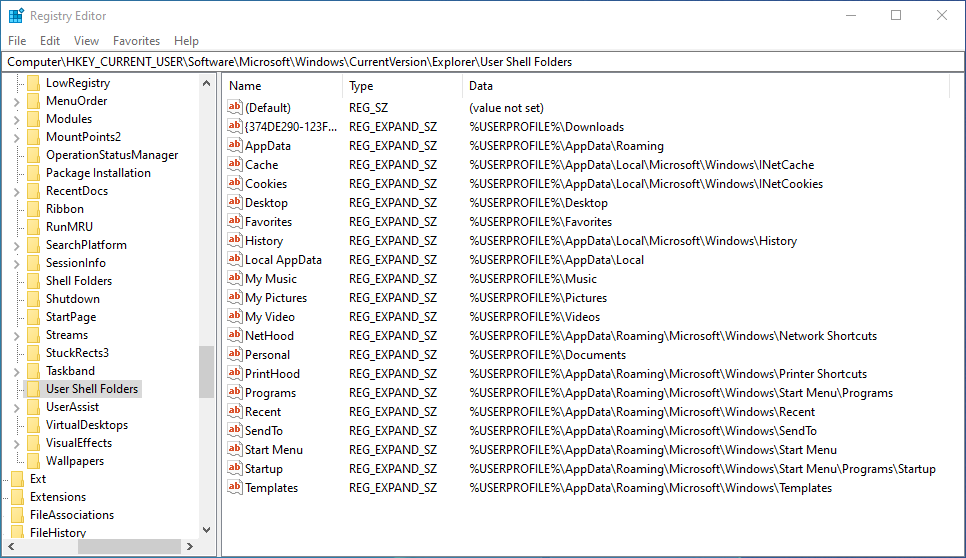Expand the Streams key
The width and height of the screenshot is (966, 558).
(x=17, y=336)
